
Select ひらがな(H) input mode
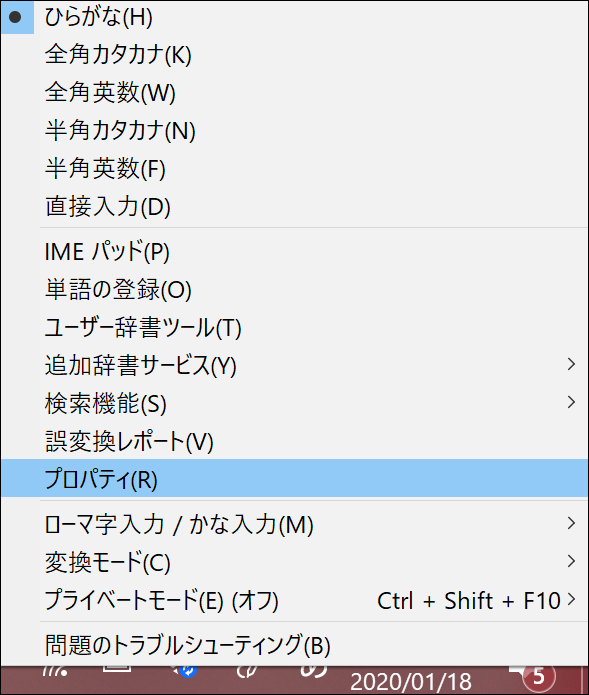coord(294,17)
